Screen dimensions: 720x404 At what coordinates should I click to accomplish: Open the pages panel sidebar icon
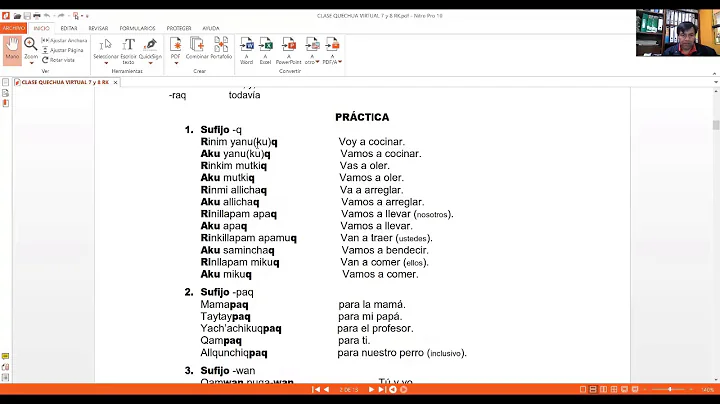pyautogui.click(x=6, y=83)
